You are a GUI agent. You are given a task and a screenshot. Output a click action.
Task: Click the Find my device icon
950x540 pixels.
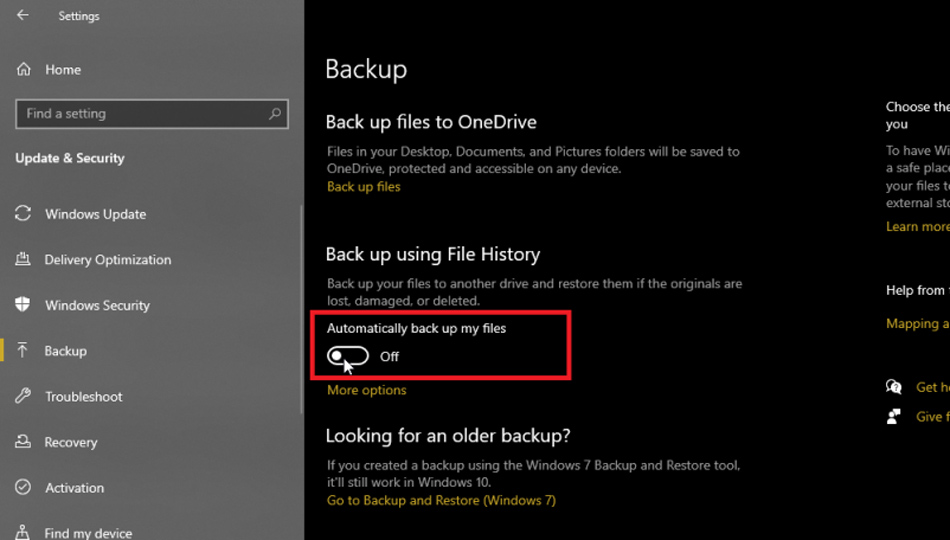point(23,532)
